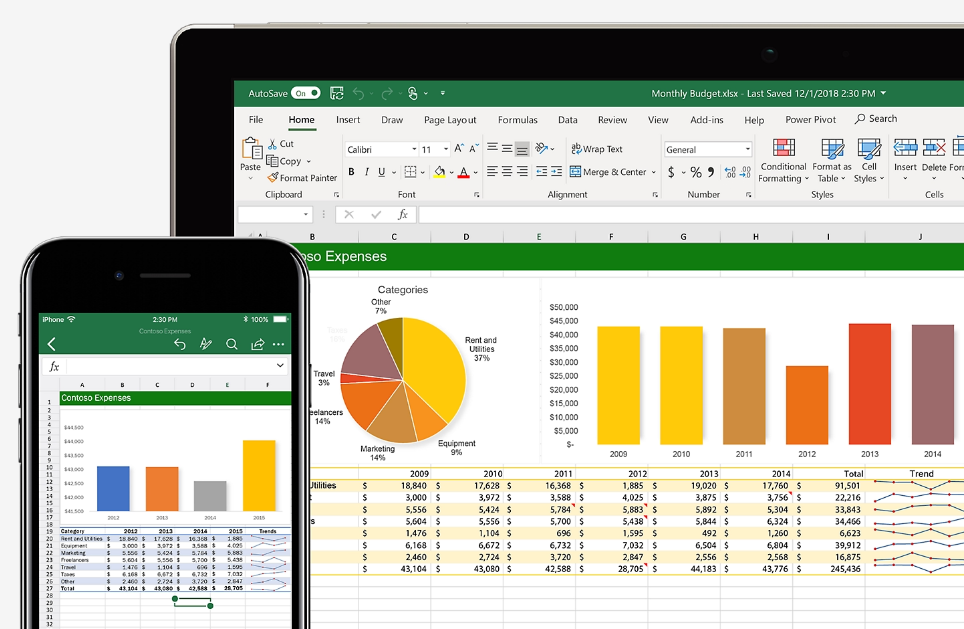This screenshot has width=964, height=629.
Task: Expand the Monthly Budget.xlsx file name dropdown
Action: [883, 93]
